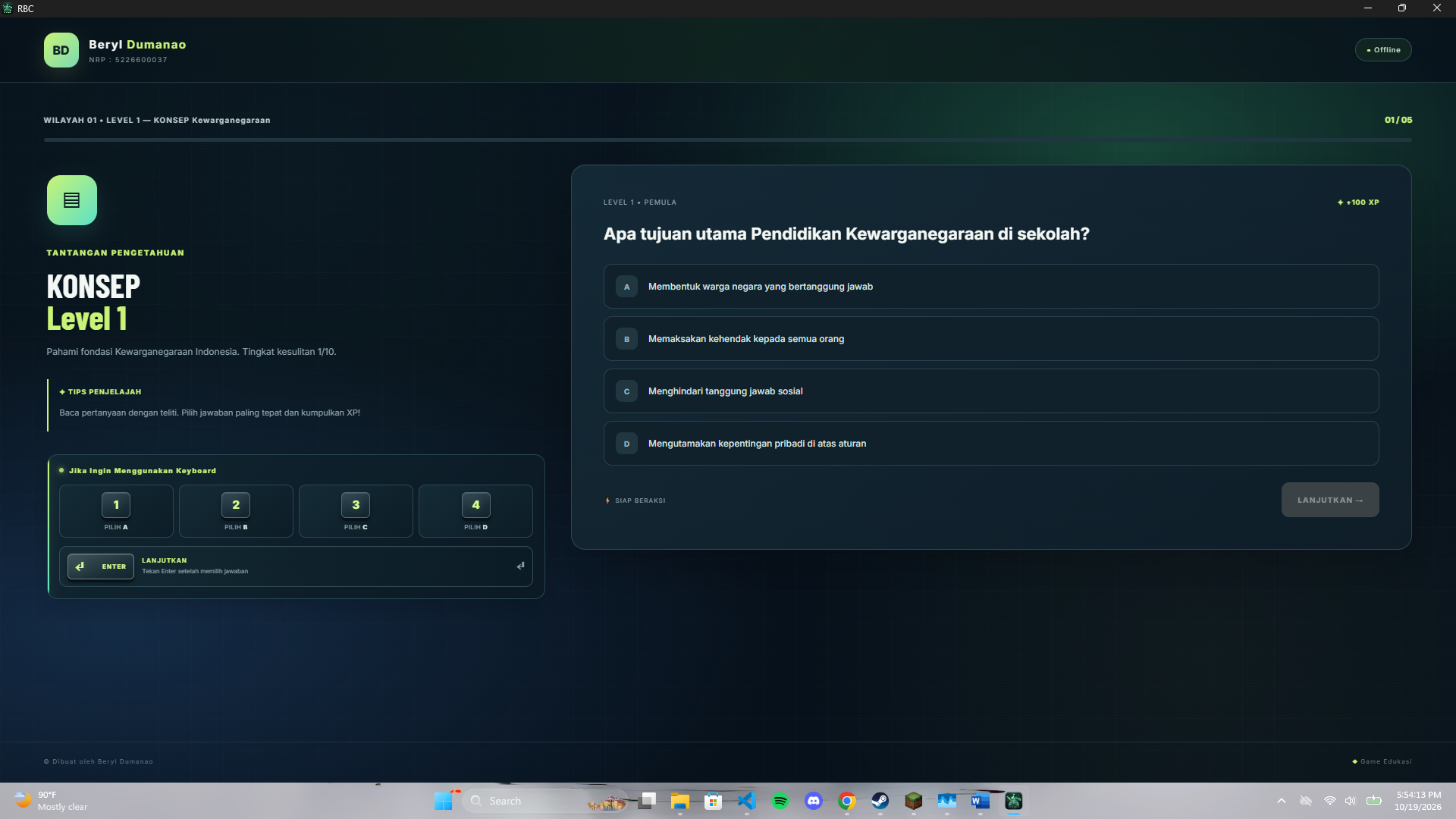Click keyboard key 2 Pilih B
This screenshot has height=819, width=1456.
(x=236, y=511)
